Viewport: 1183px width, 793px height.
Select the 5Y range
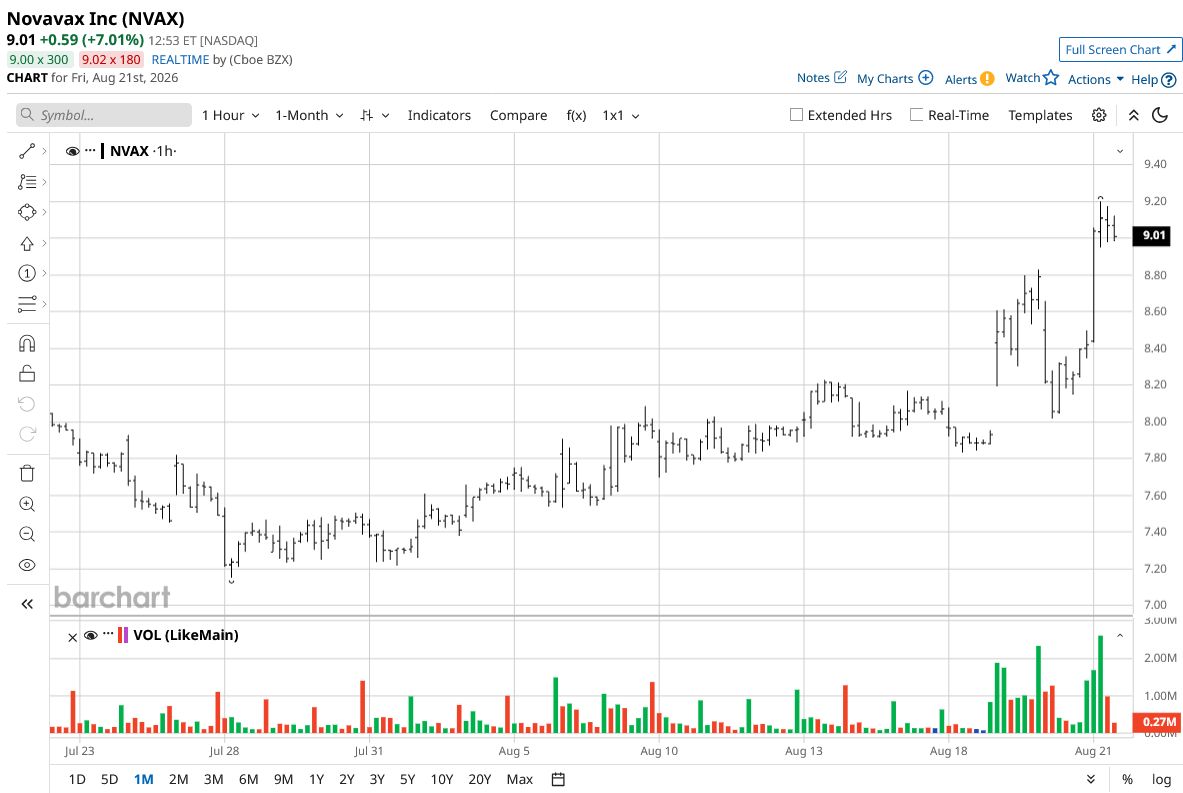[x=407, y=779]
